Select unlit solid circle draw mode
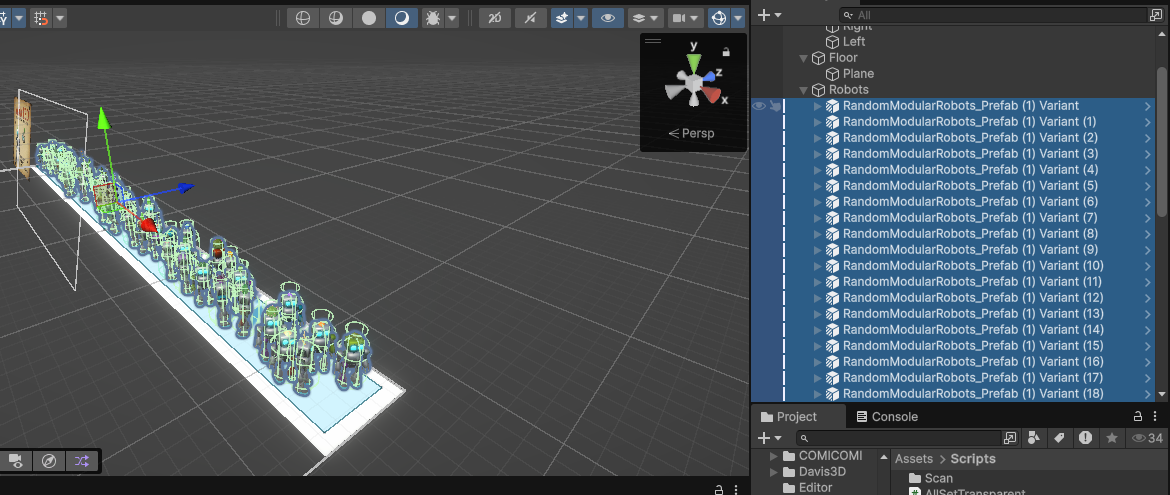Viewport: 1170px width, 495px height. tap(369, 18)
